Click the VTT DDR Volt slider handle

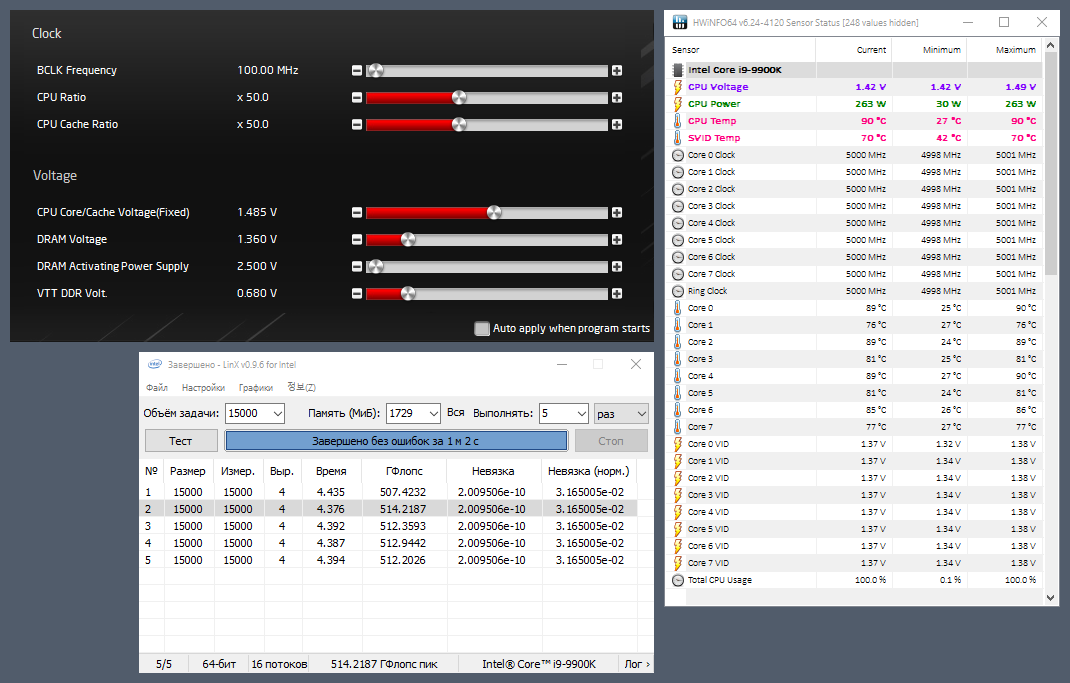pyautogui.click(x=408, y=293)
